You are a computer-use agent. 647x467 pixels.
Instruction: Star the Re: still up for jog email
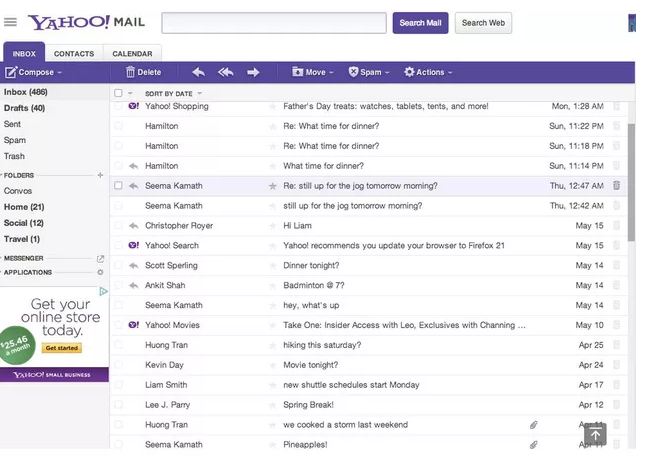272,186
